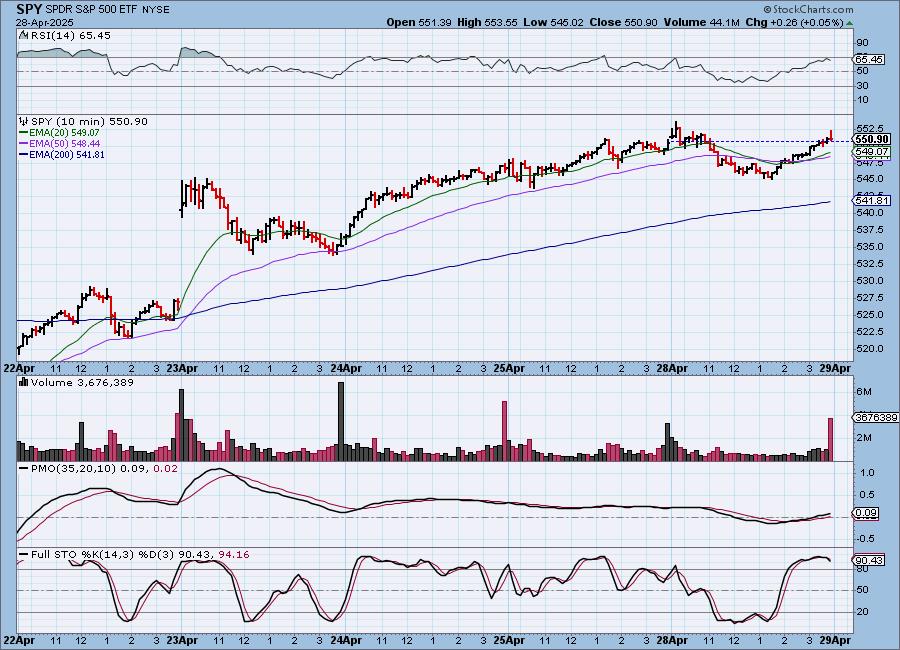This screenshot has width=900, height=650.
Task: Click the red 94.16 %D value in STO label
Action: click(234, 555)
